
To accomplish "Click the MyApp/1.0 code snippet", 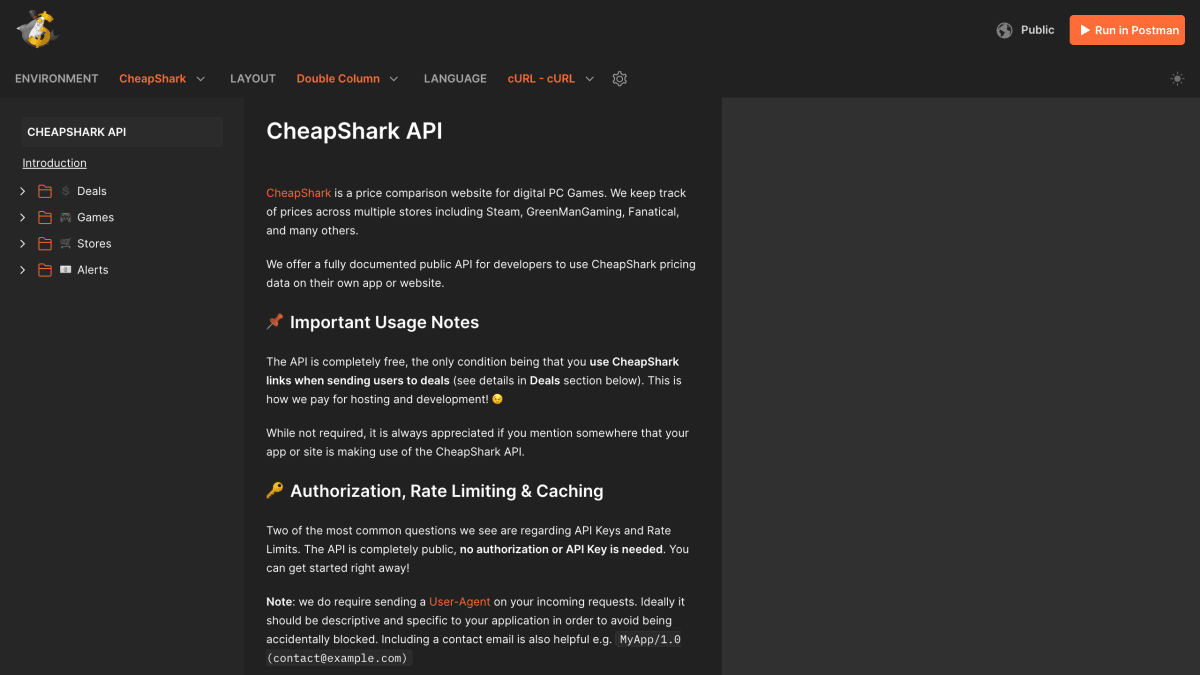I will pyautogui.click(x=650, y=640).
